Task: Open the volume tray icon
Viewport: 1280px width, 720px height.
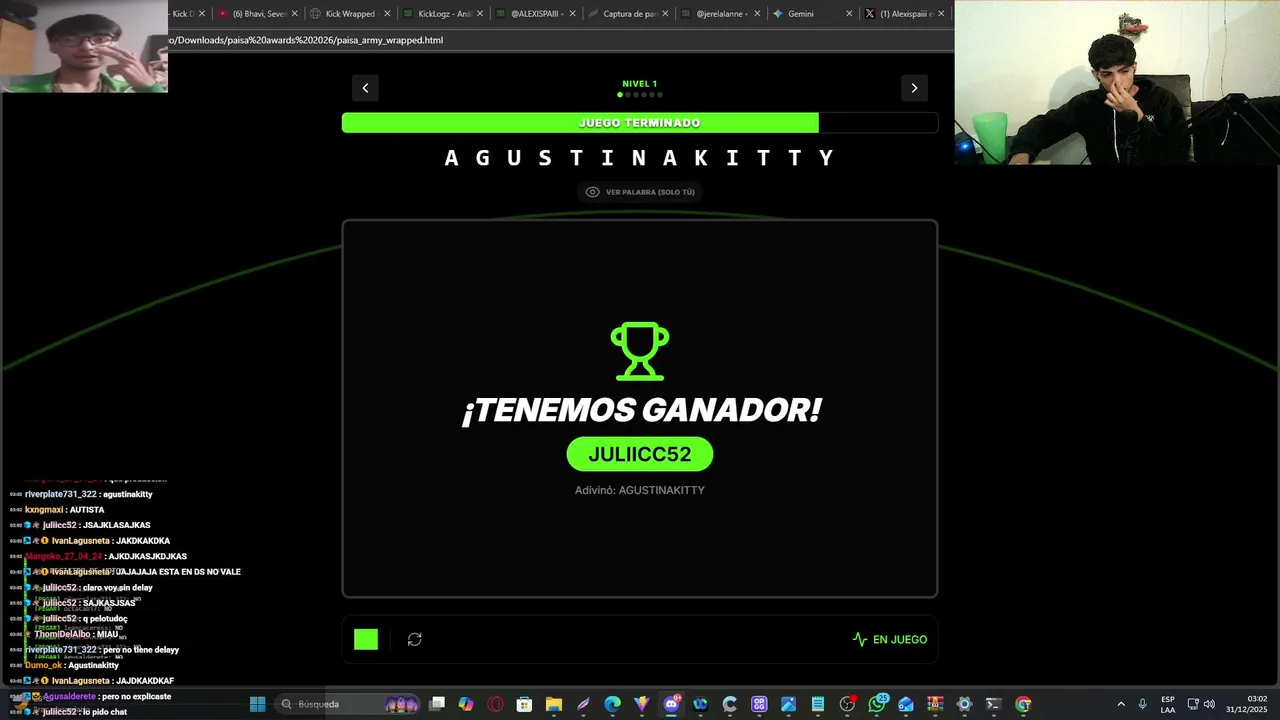Action: (1209, 704)
